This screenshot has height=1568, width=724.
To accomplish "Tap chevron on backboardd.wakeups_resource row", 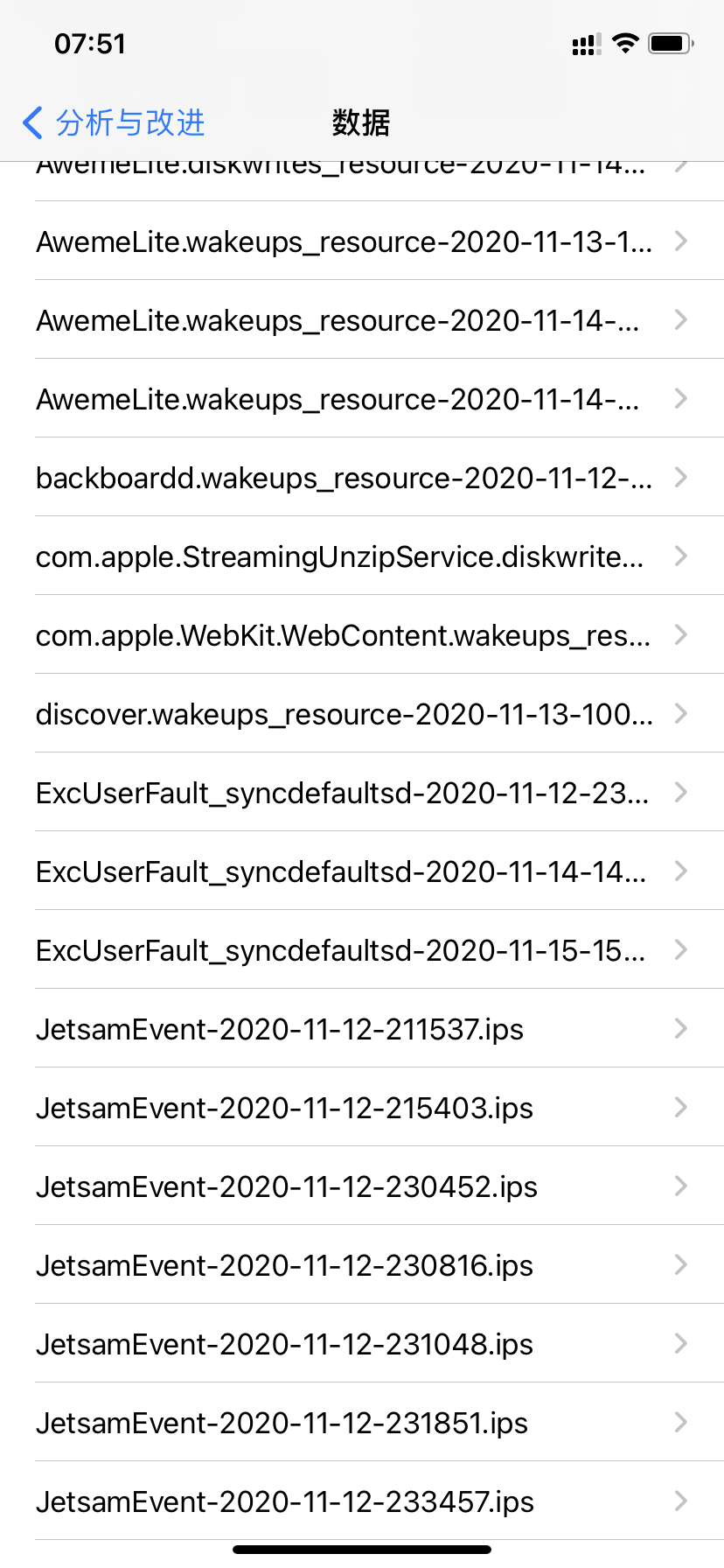I will [x=681, y=478].
